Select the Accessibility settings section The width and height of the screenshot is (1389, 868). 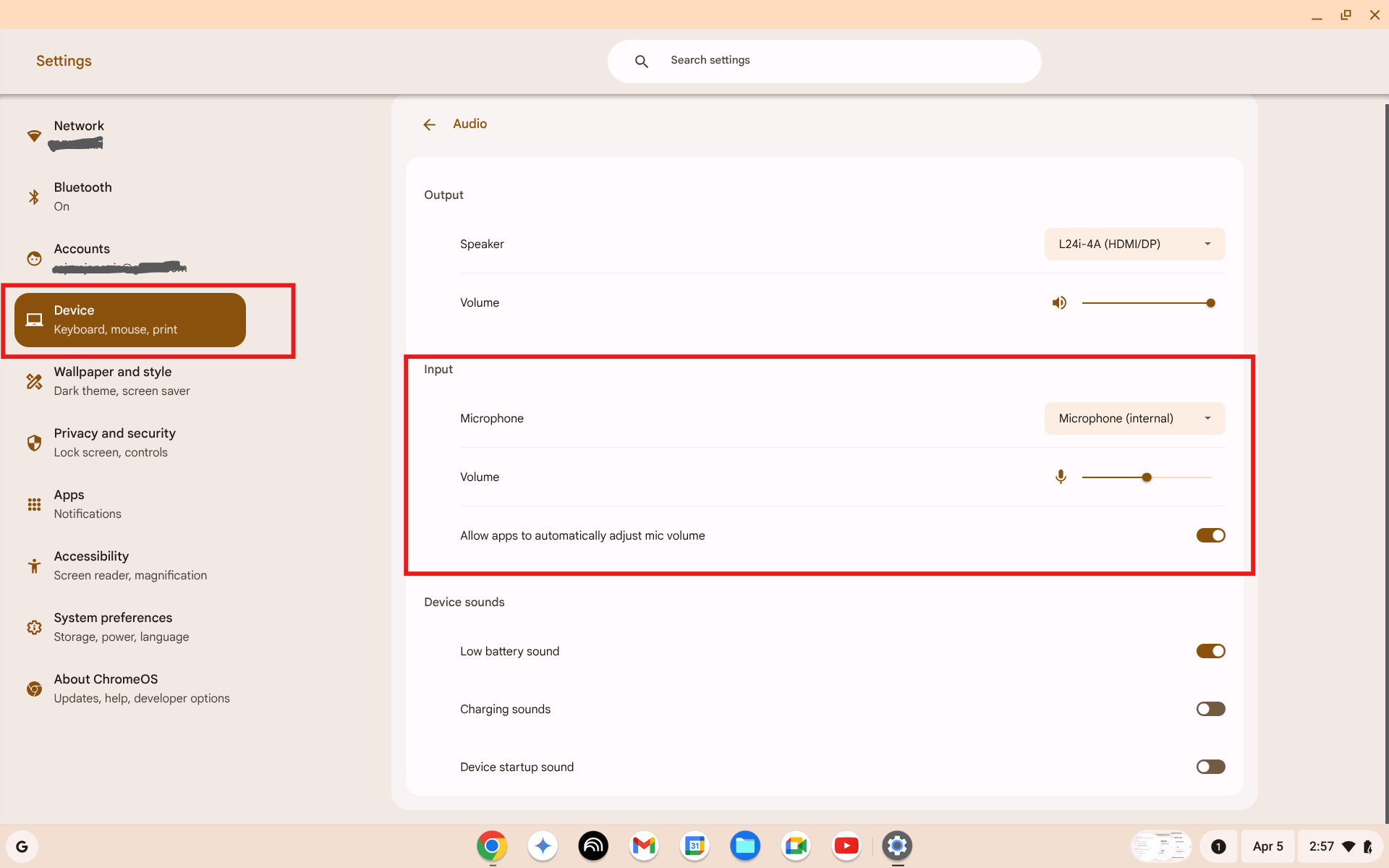(91, 564)
